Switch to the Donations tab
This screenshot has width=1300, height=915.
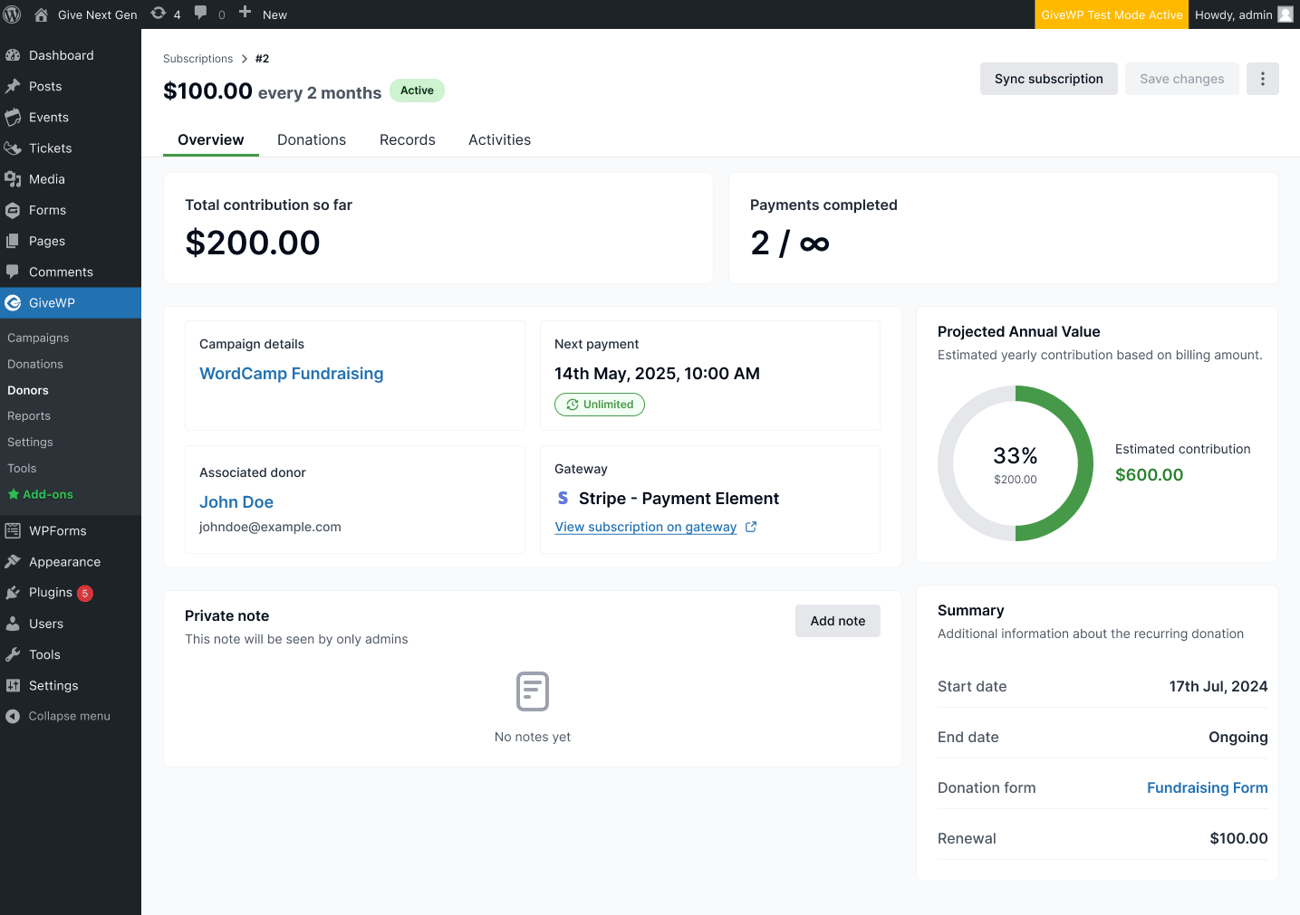tap(311, 139)
